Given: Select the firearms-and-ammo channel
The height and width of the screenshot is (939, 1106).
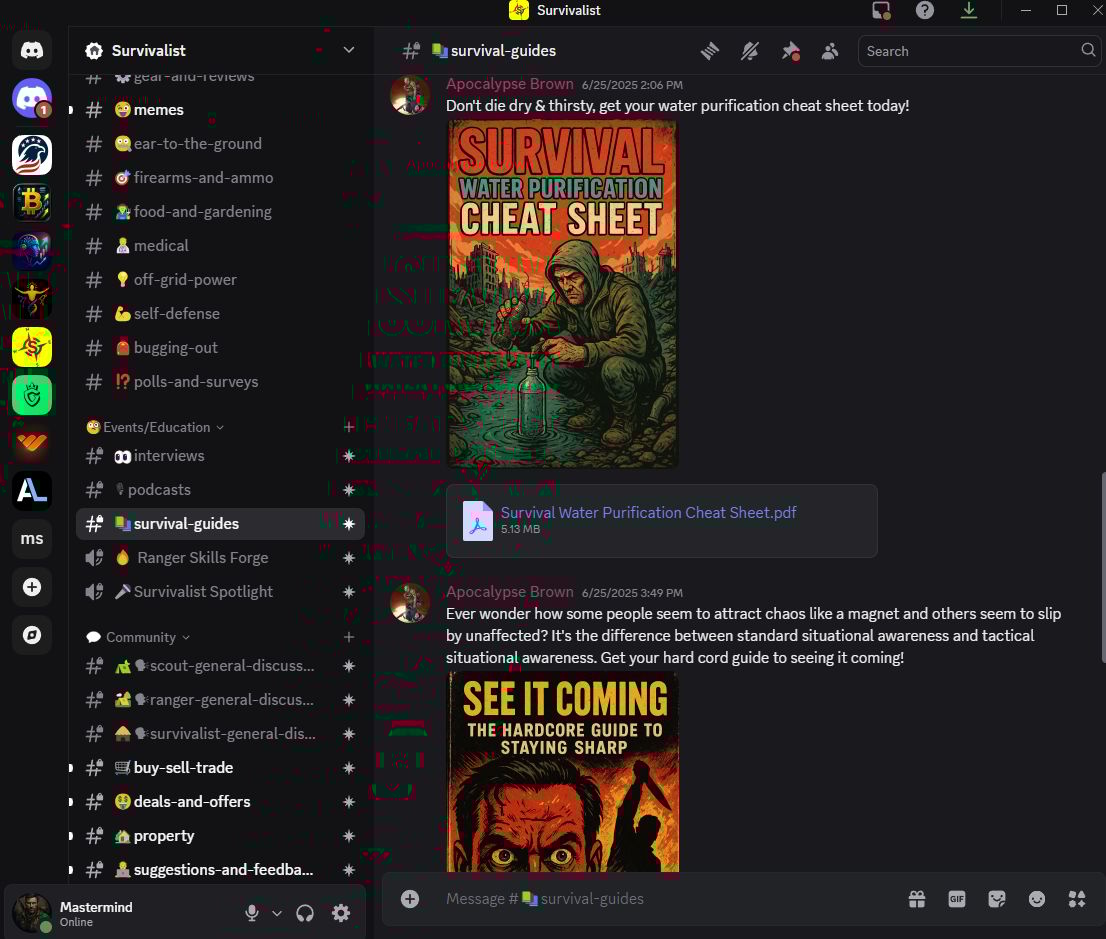Looking at the screenshot, I should [x=220, y=177].
